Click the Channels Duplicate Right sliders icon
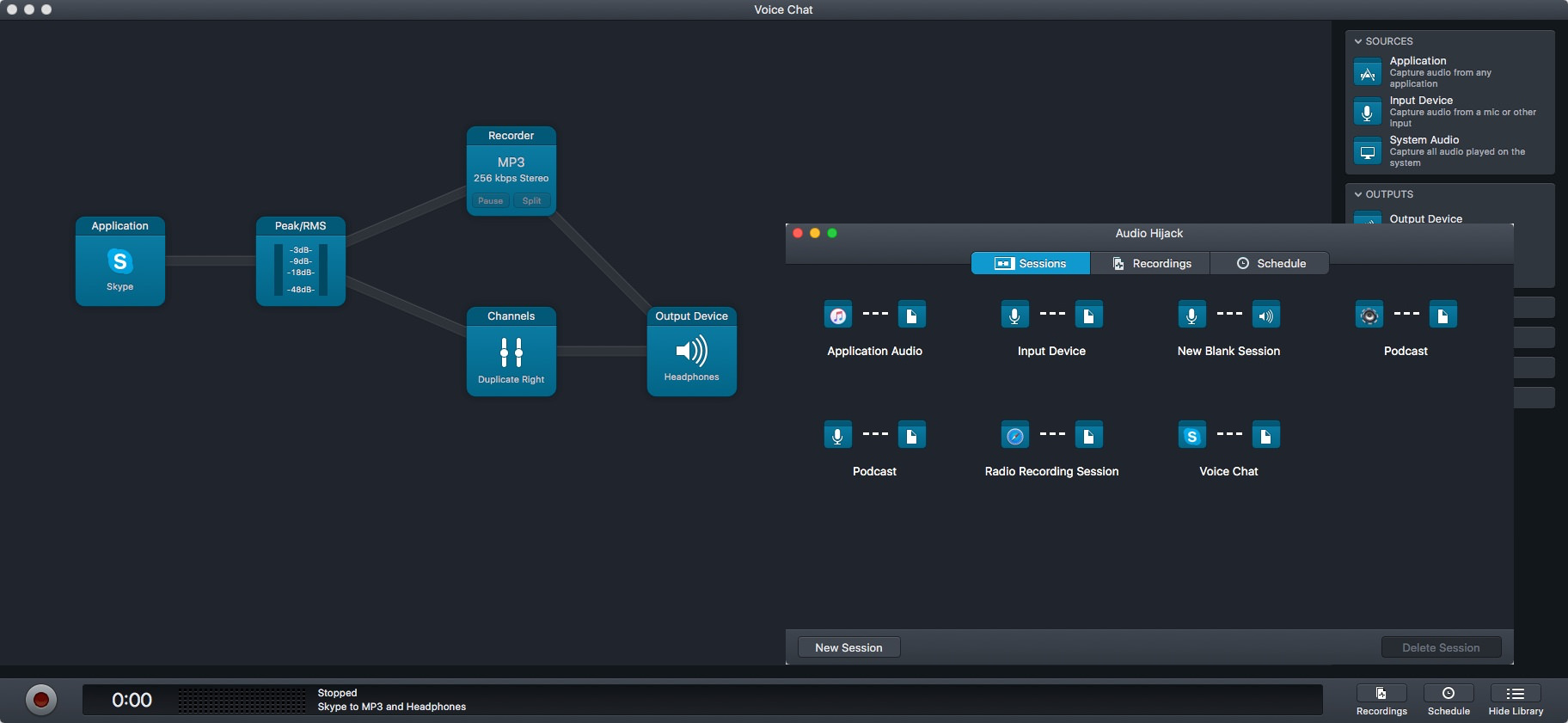Image resolution: width=1568 pixels, height=723 pixels. [511, 352]
